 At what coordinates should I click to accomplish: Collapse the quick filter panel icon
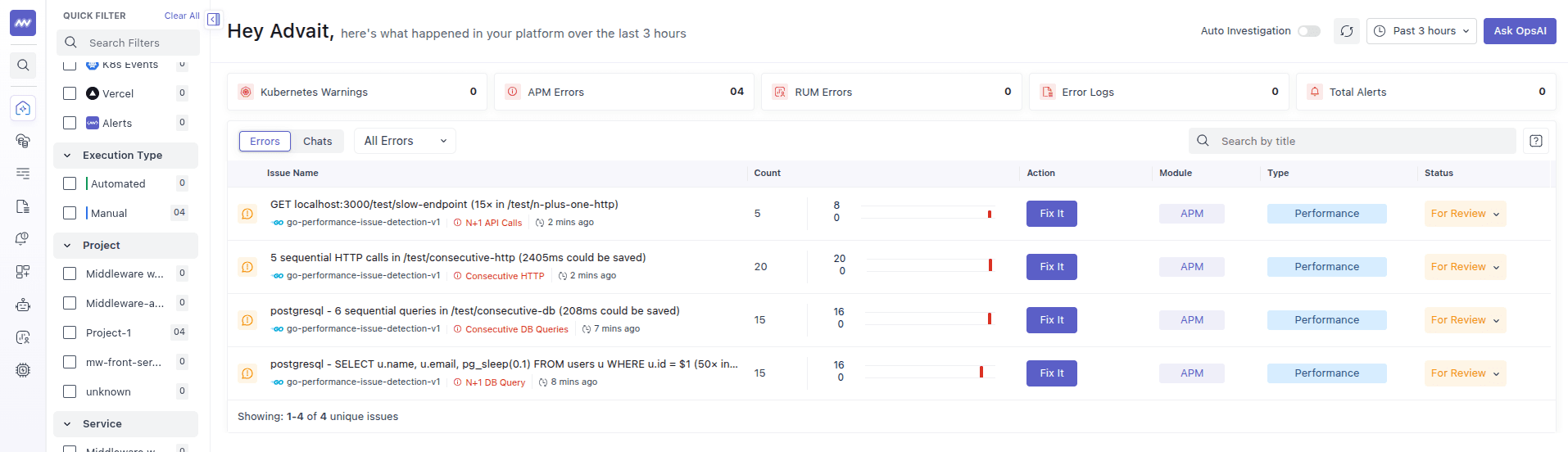(213, 19)
